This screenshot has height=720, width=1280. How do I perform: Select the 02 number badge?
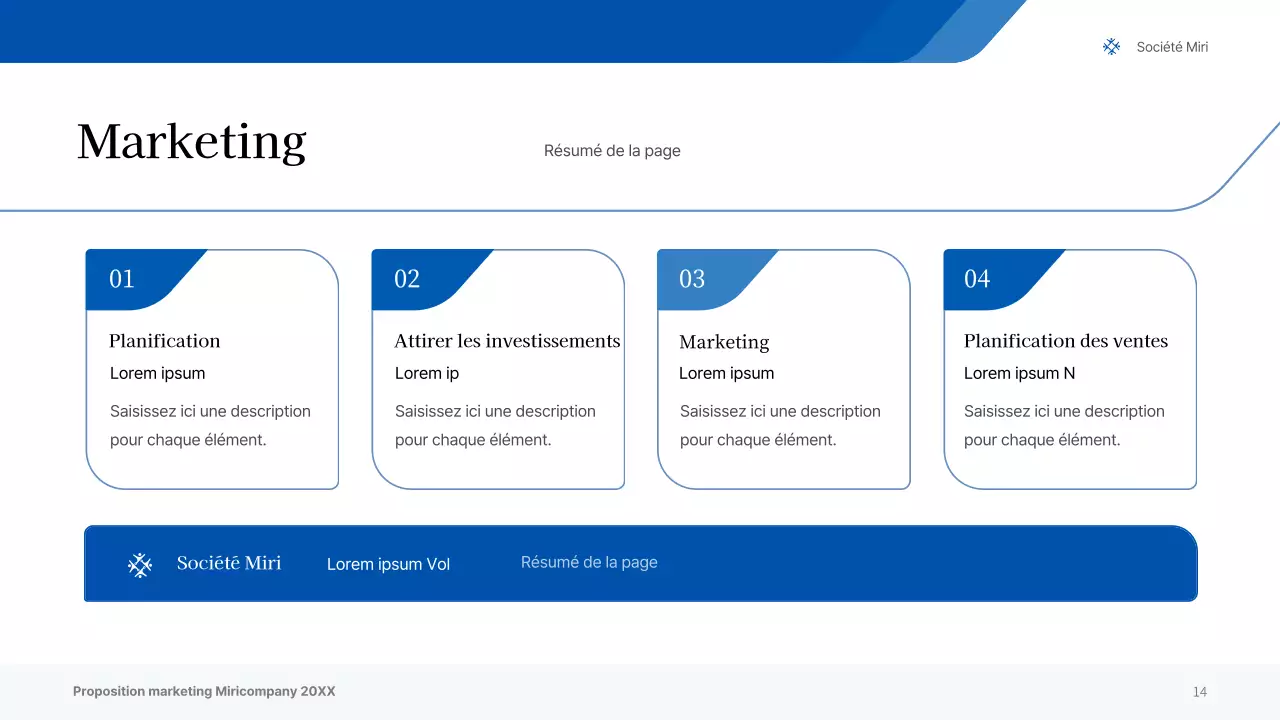(407, 279)
